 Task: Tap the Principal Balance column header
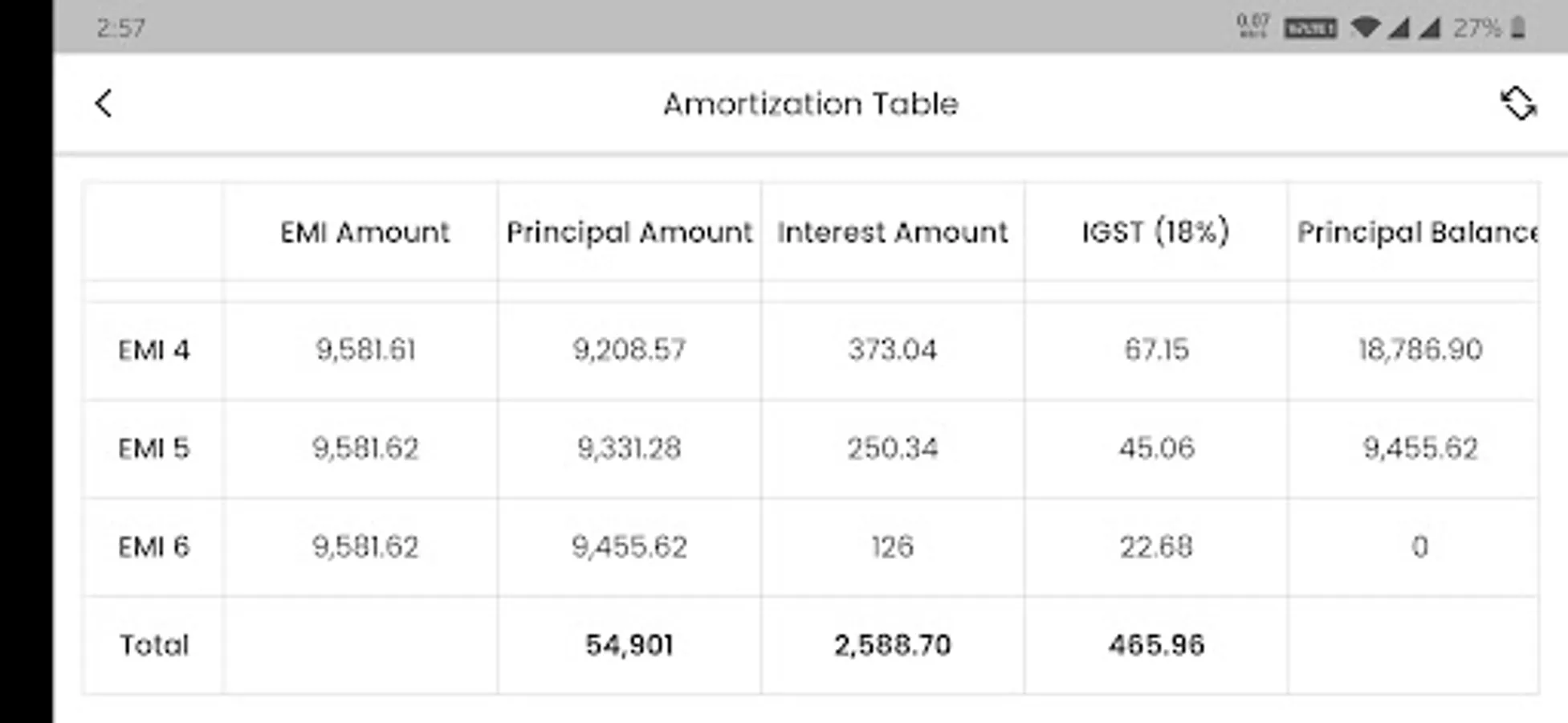(x=1417, y=232)
